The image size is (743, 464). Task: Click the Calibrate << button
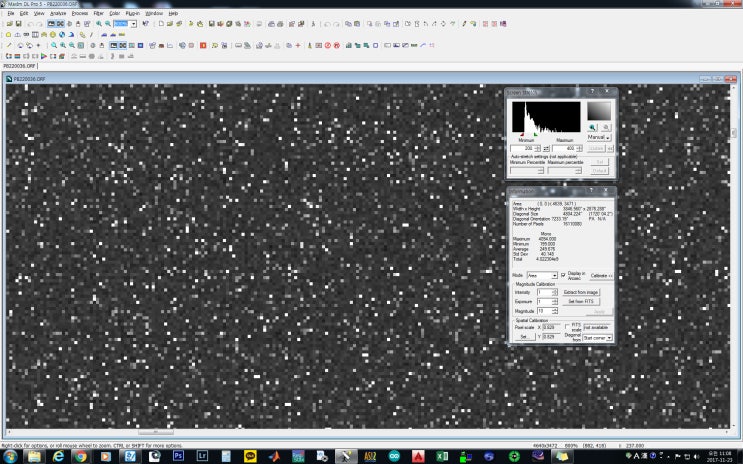[x=601, y=275]
